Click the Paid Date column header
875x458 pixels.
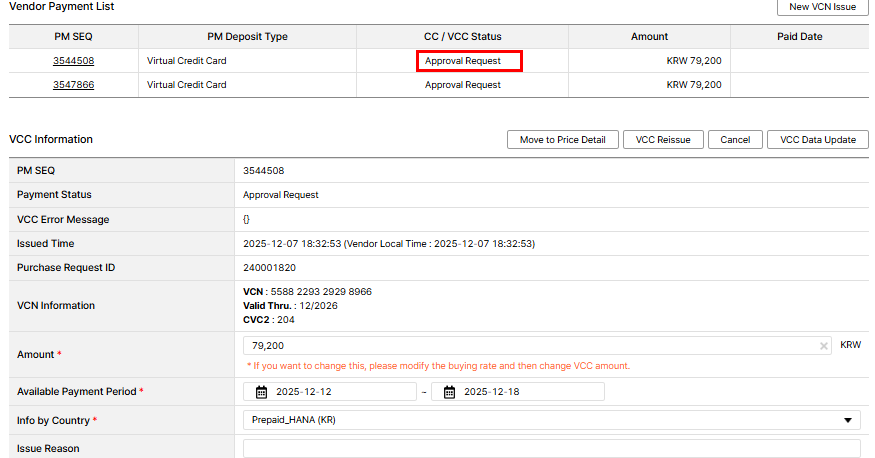[800, 37]
